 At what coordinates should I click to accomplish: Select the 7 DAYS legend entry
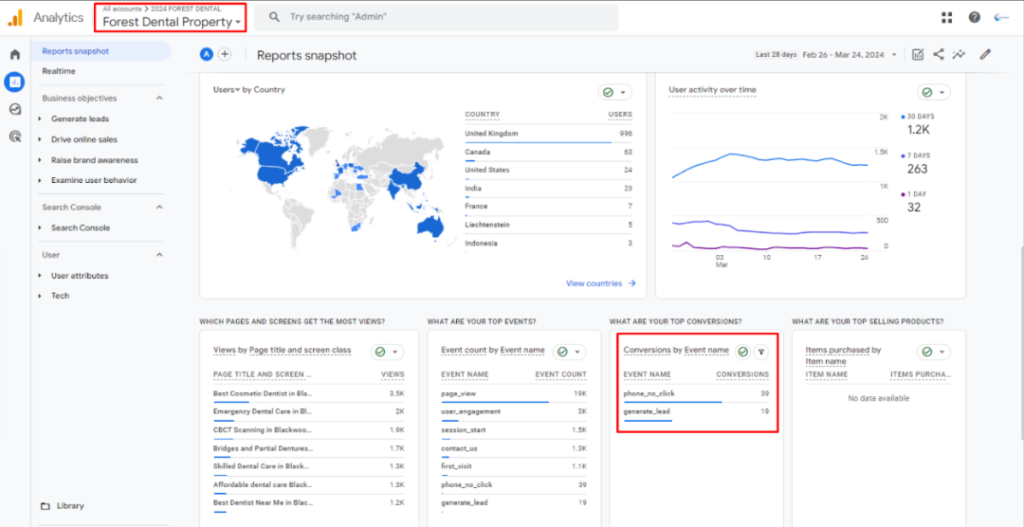[918, 163]
